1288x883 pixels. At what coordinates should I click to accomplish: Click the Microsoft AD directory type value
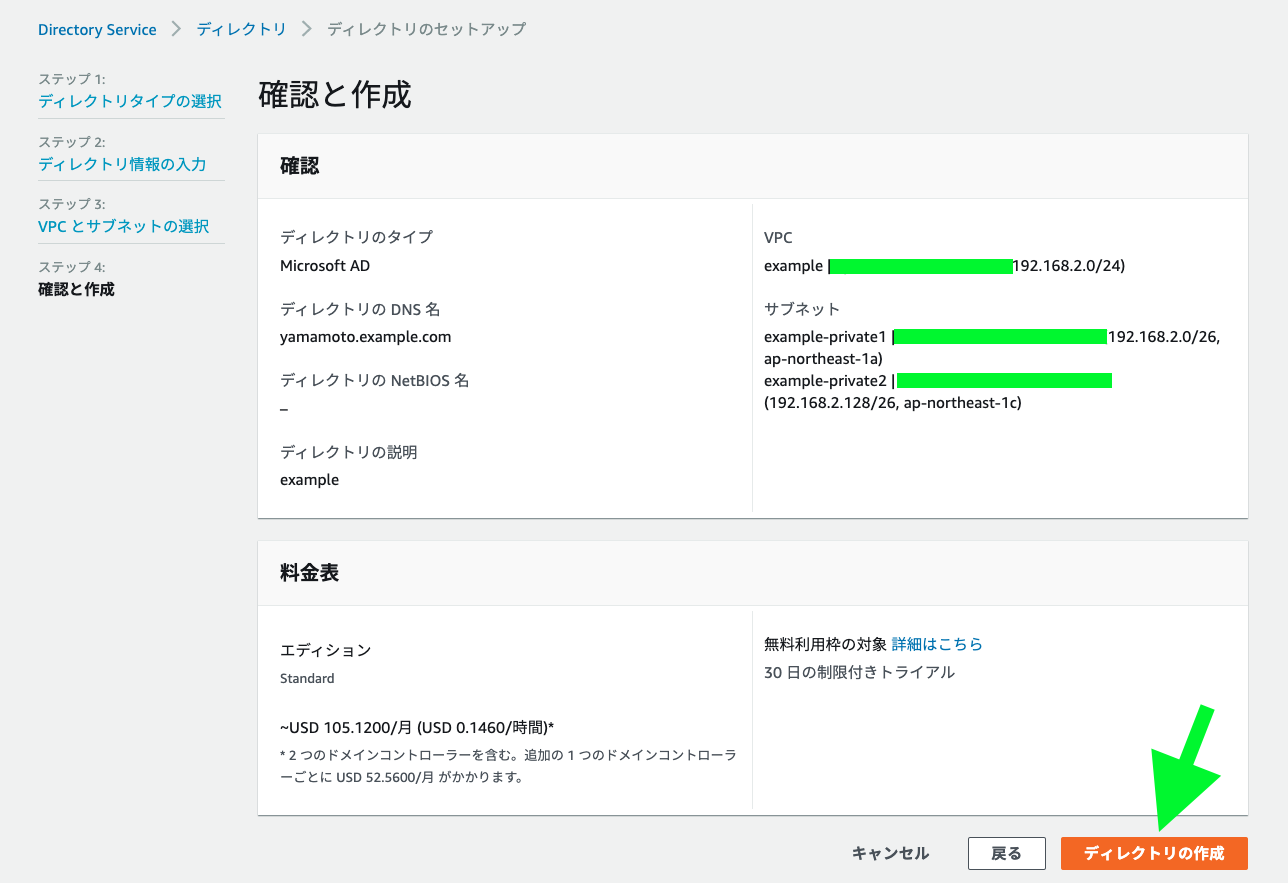(325, 265)
